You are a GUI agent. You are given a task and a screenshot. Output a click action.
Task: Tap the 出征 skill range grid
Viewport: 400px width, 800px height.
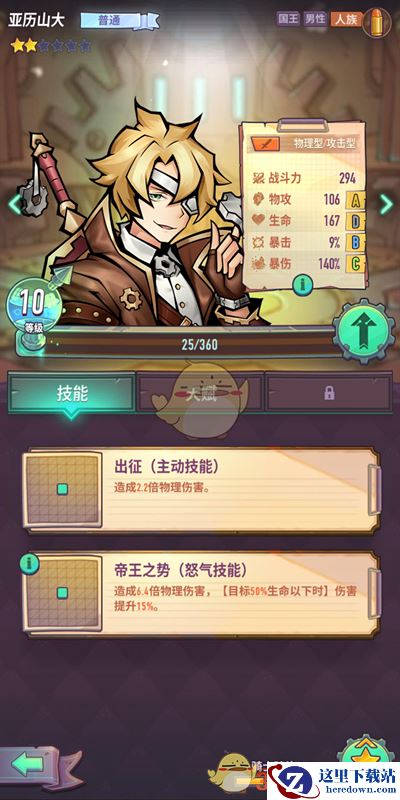tap(62, 489)
